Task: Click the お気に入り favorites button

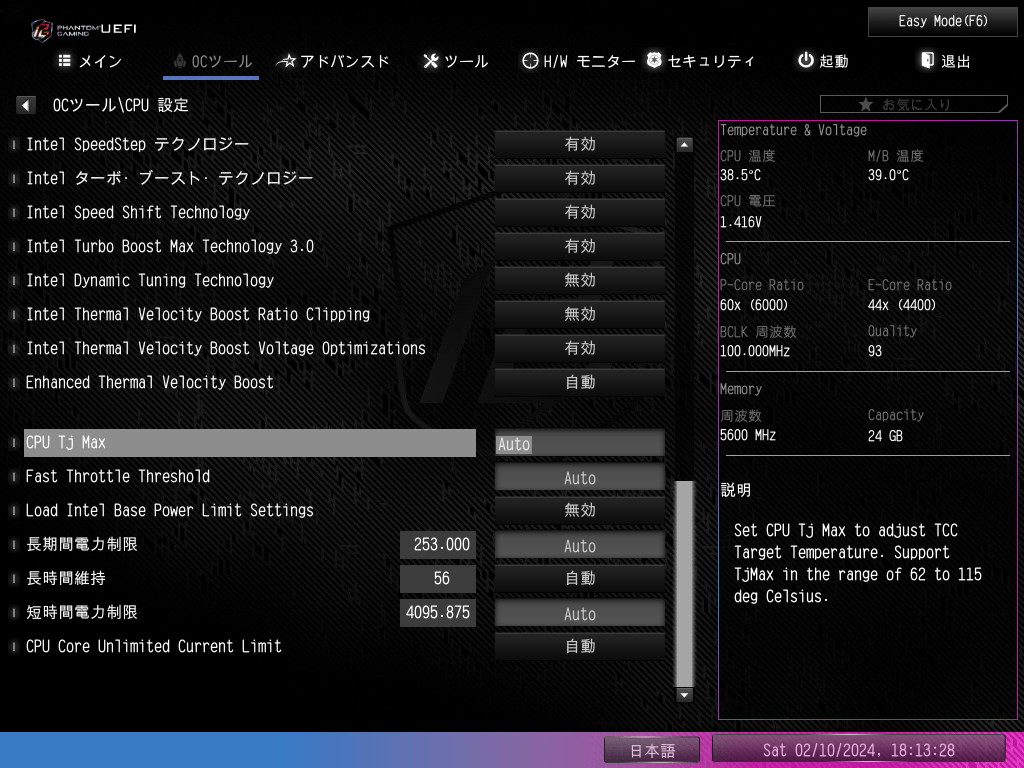Action: pos(914,104)
